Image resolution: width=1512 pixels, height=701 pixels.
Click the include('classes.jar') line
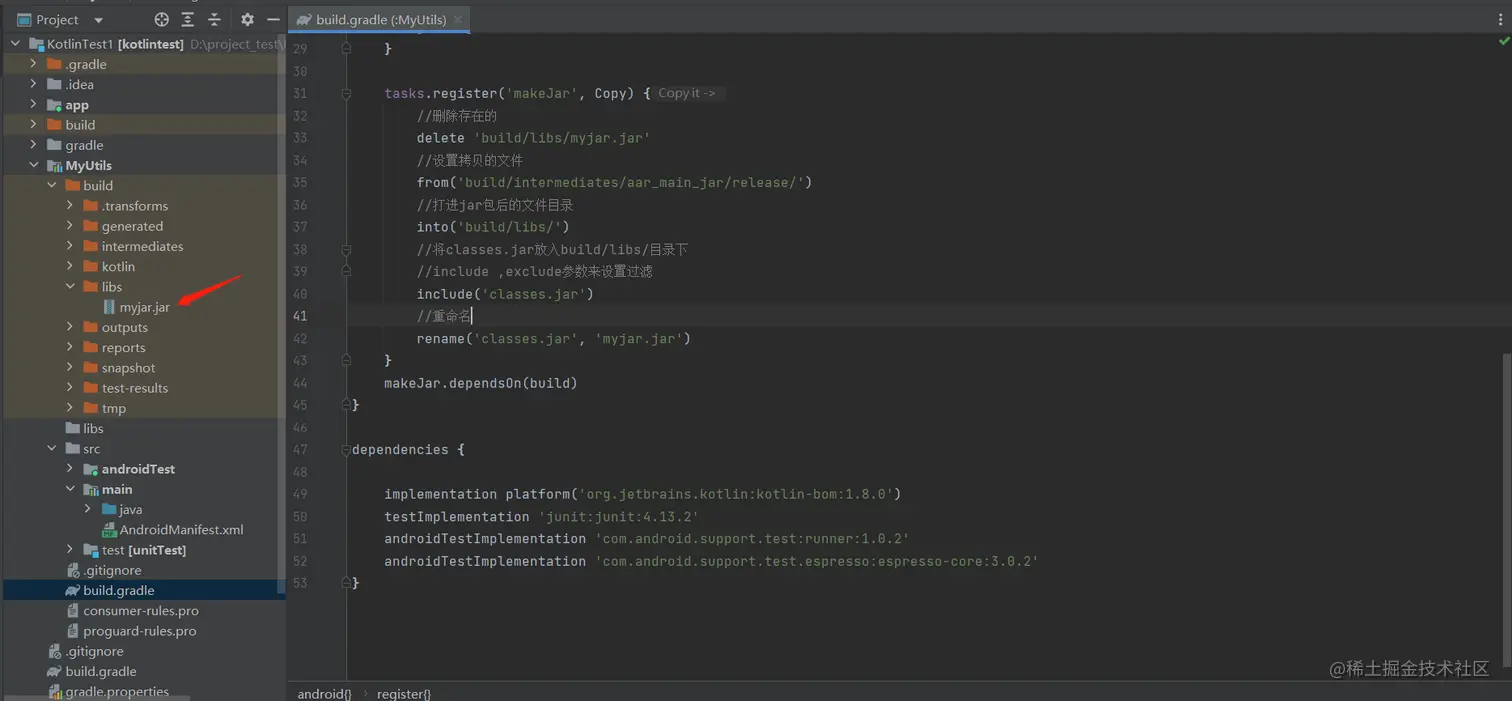click(x=505, y=294)
